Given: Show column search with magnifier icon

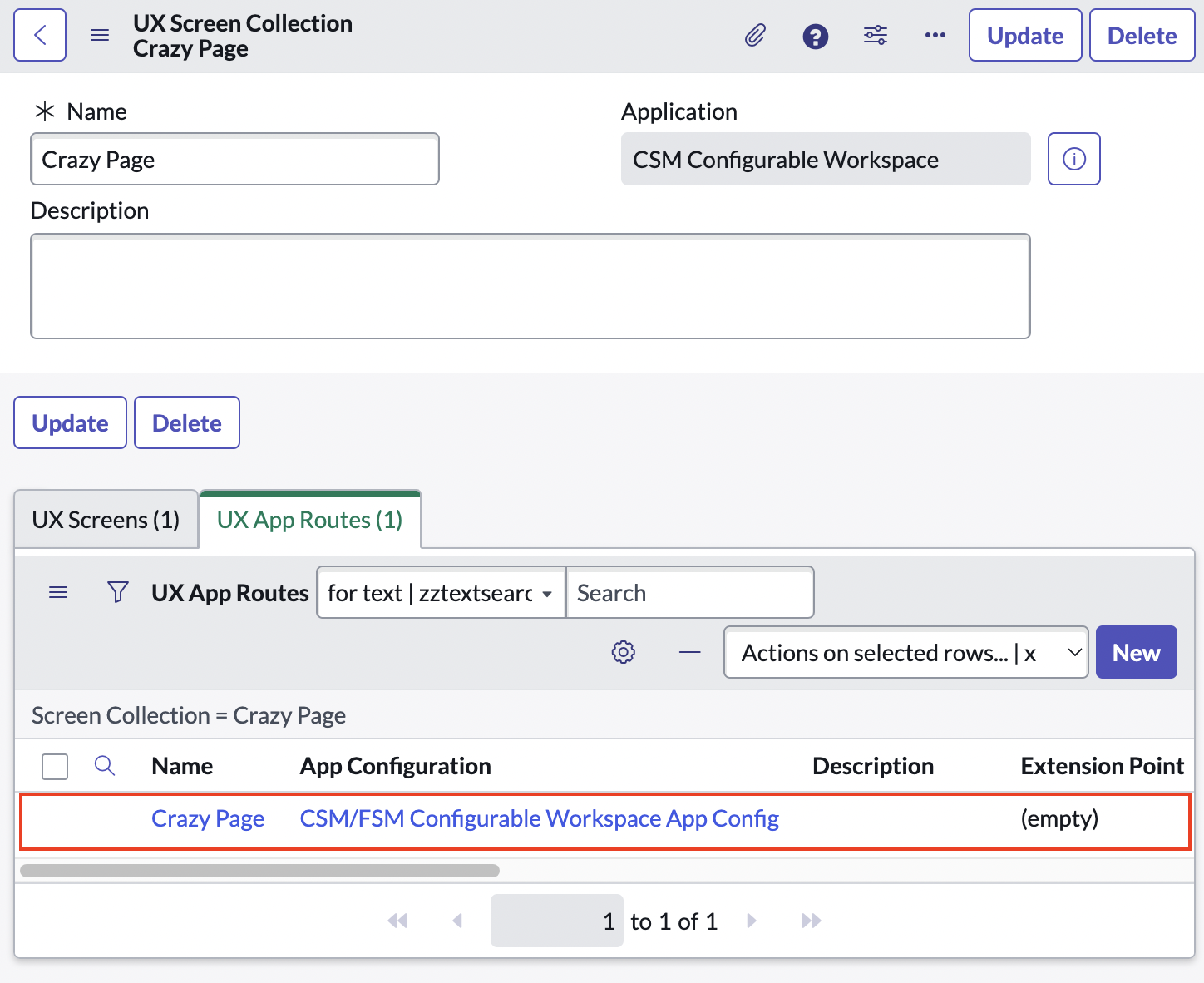Looking at the screenshot, I should coord(105,766).
